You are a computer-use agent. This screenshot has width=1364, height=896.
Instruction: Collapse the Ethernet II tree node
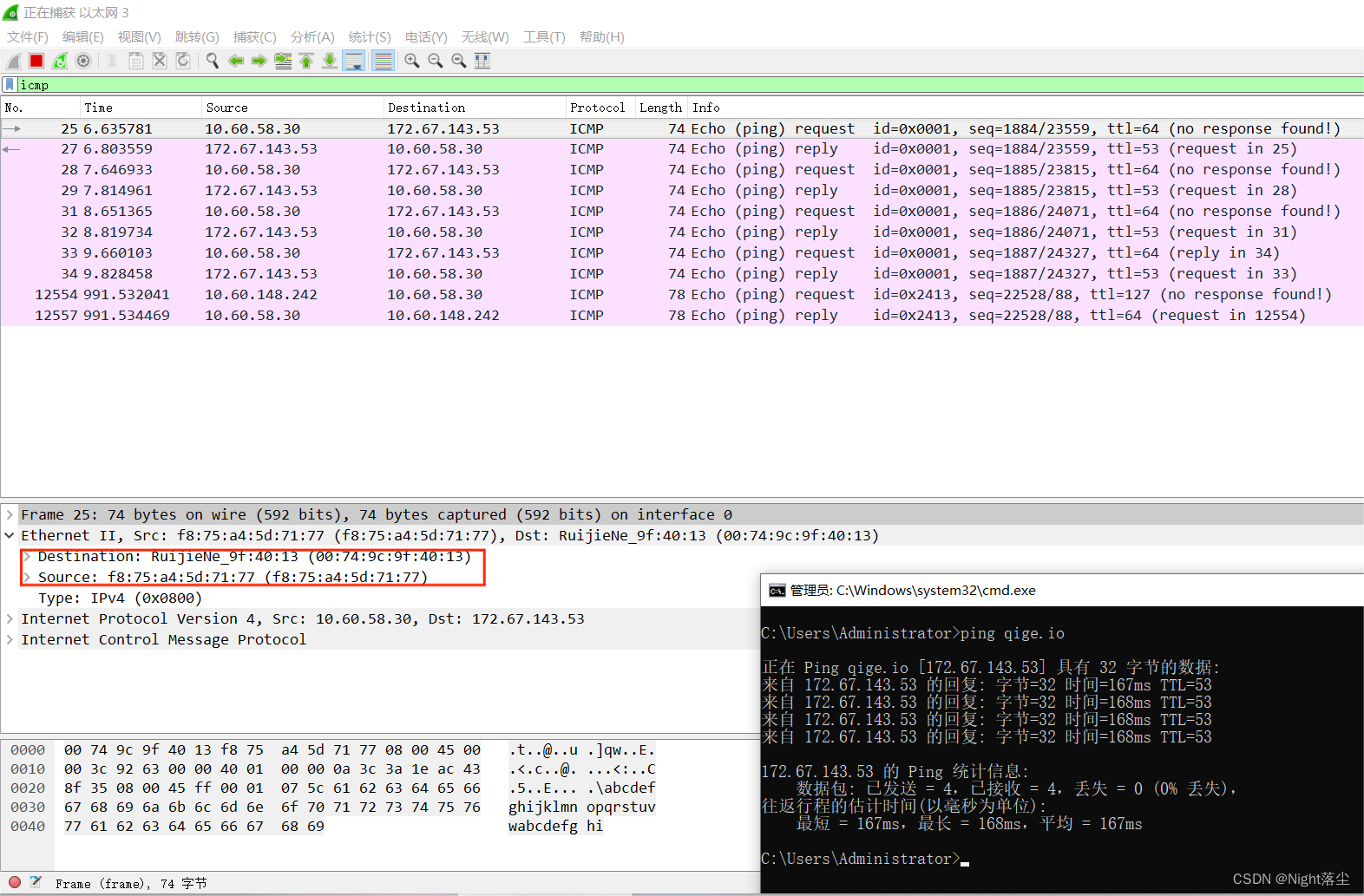pyautogui.click(x=10, y=535)
